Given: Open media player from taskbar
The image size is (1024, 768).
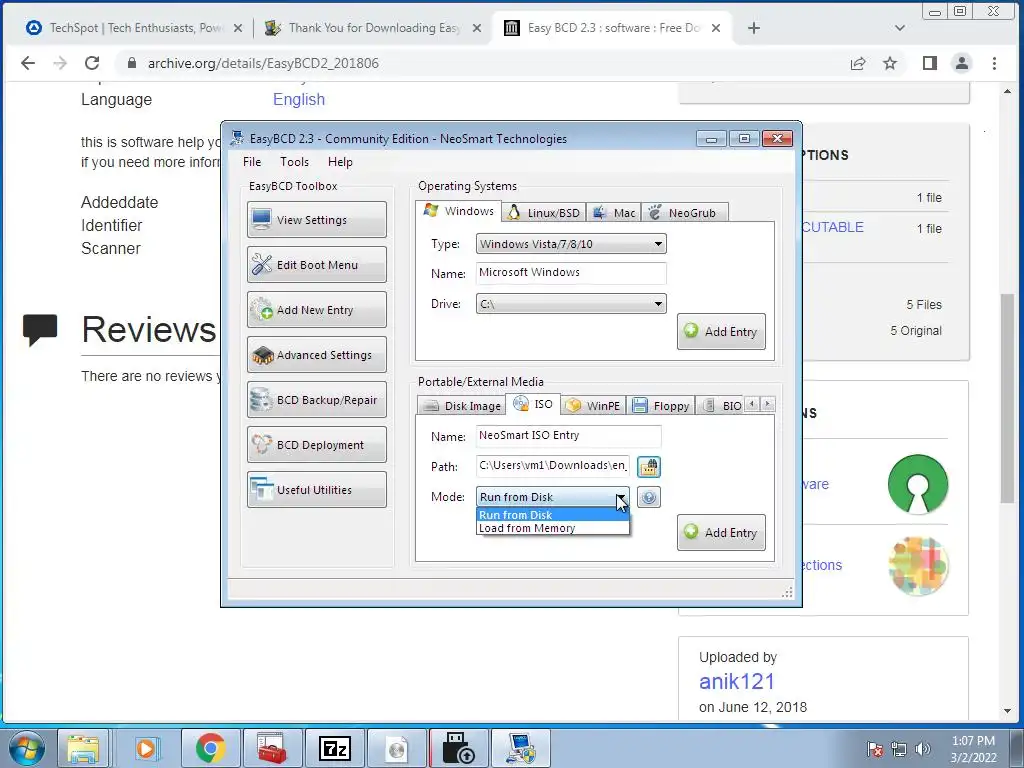Looking at the screenshot, I should (145, 748).
